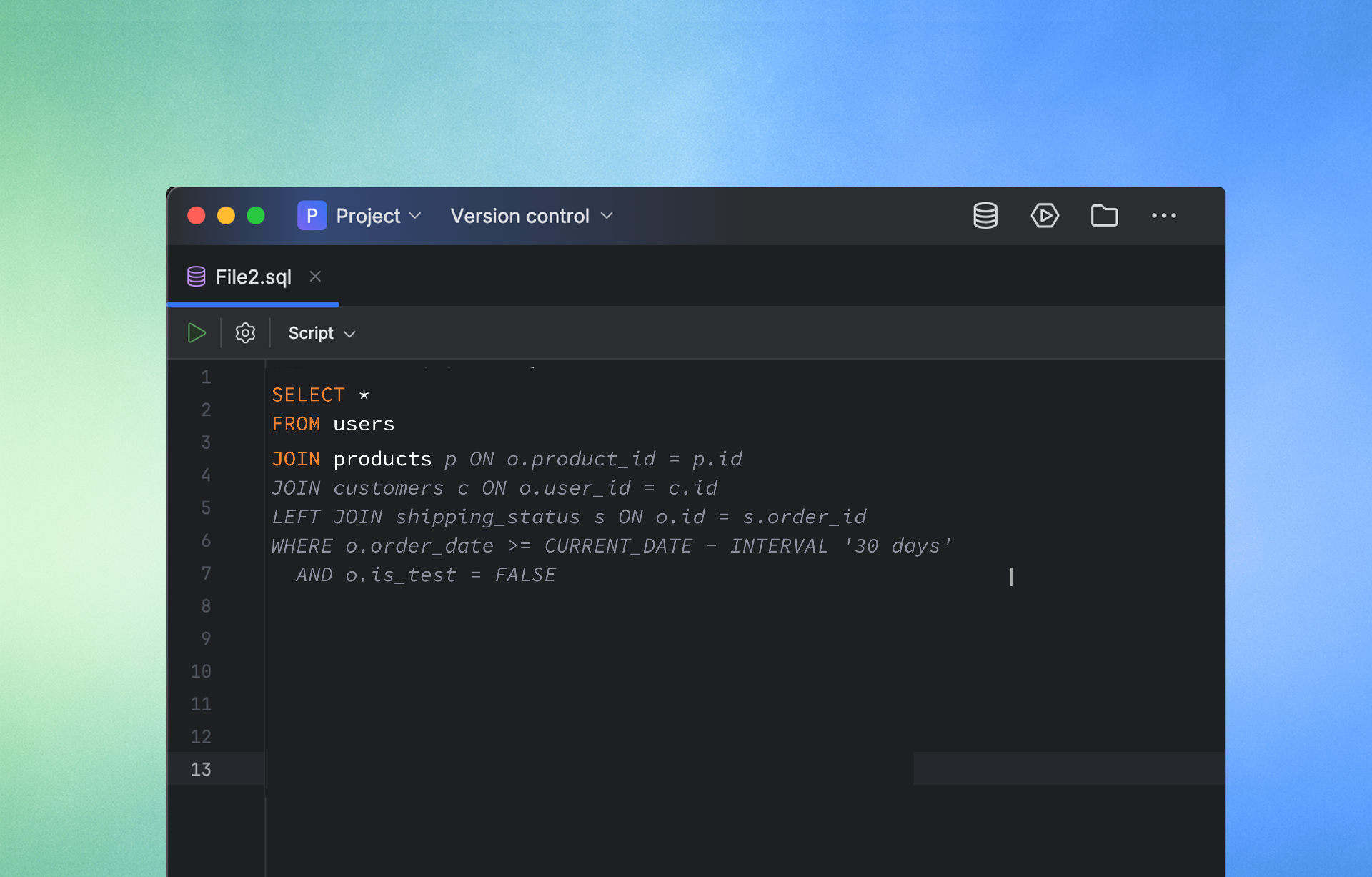The width and height of the screenshot is (1372, 877).
Task: Run the SQL script with green play button
Action: 197,333
